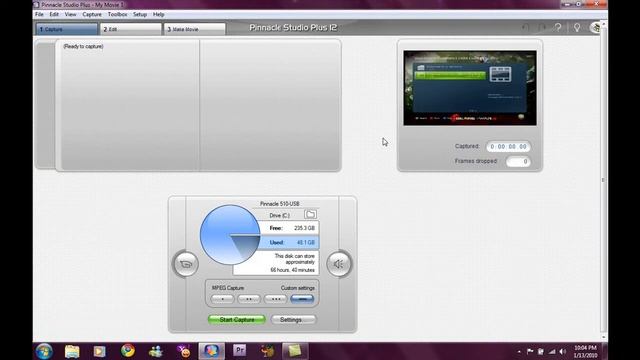Open the Edit menu
The width and height of the screenshot is (640, 360).
coord(54,14)
